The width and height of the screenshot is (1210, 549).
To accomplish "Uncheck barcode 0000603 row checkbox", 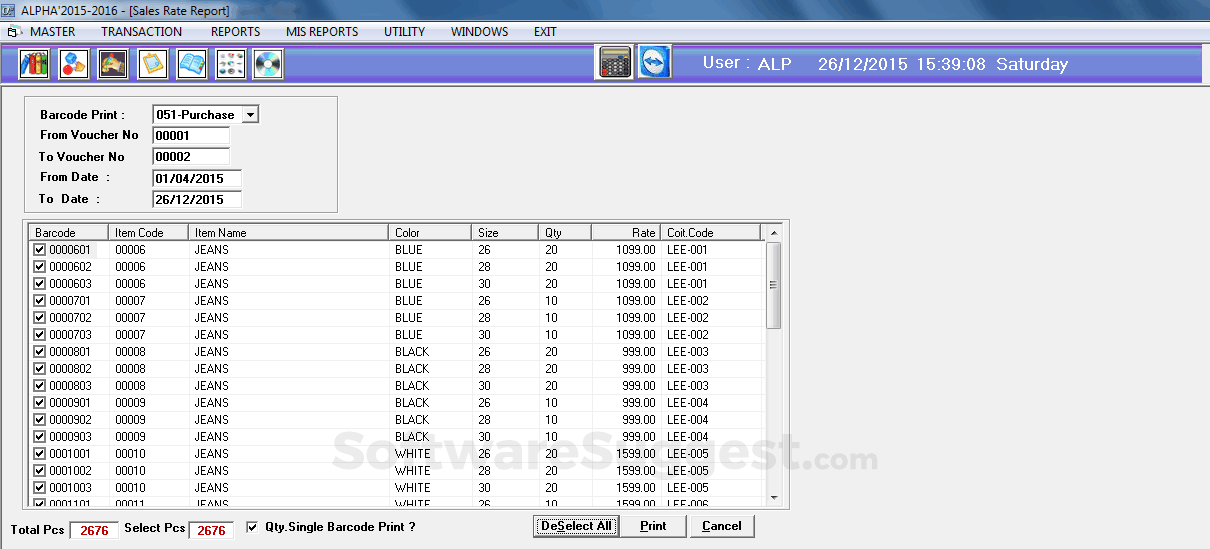I will click(40, 284).
